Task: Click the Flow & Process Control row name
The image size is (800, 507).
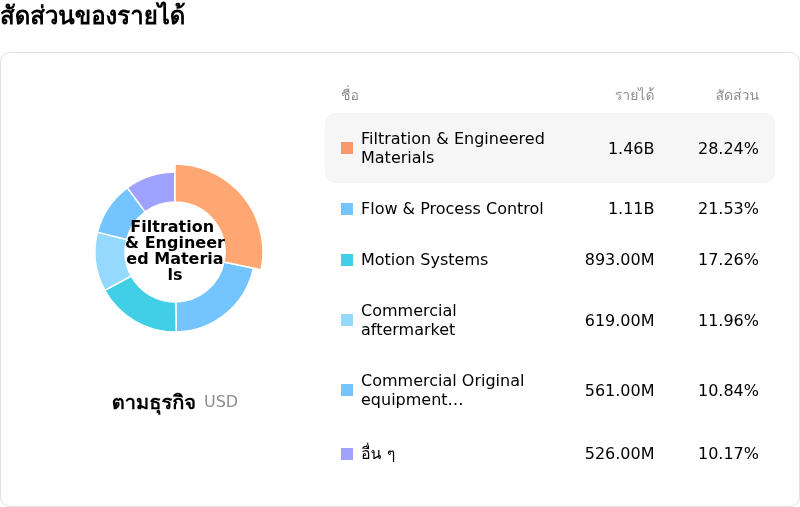Action: tap(452, 209)
